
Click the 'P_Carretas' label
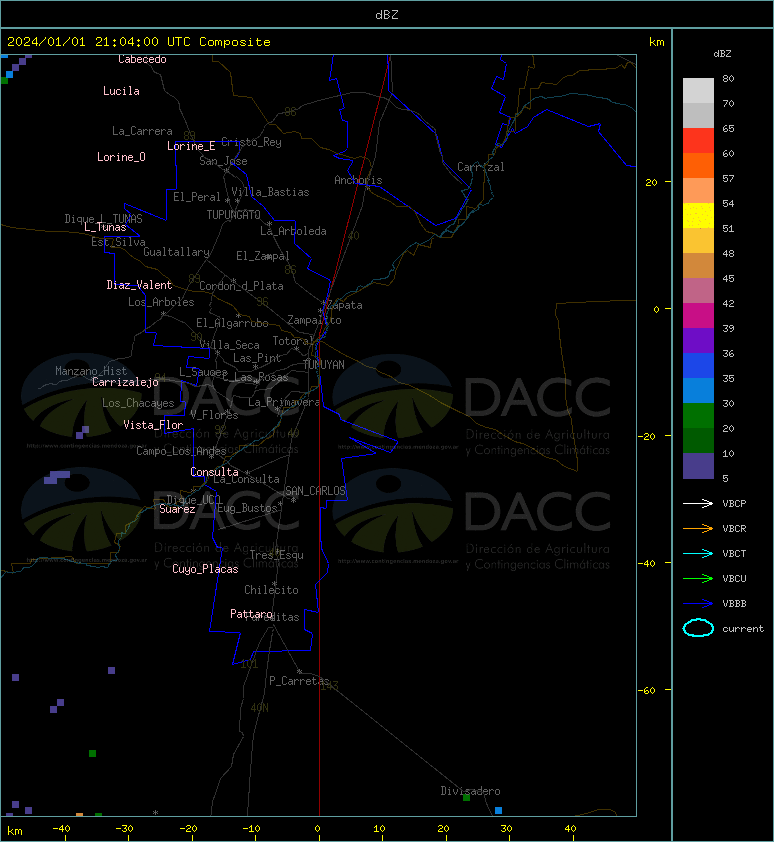[x=299, y=681]
